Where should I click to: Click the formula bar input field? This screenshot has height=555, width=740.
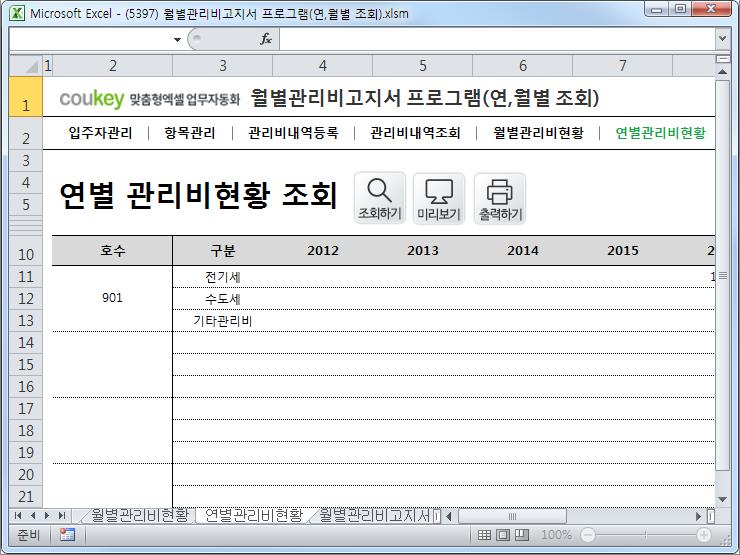pos(497,39)
